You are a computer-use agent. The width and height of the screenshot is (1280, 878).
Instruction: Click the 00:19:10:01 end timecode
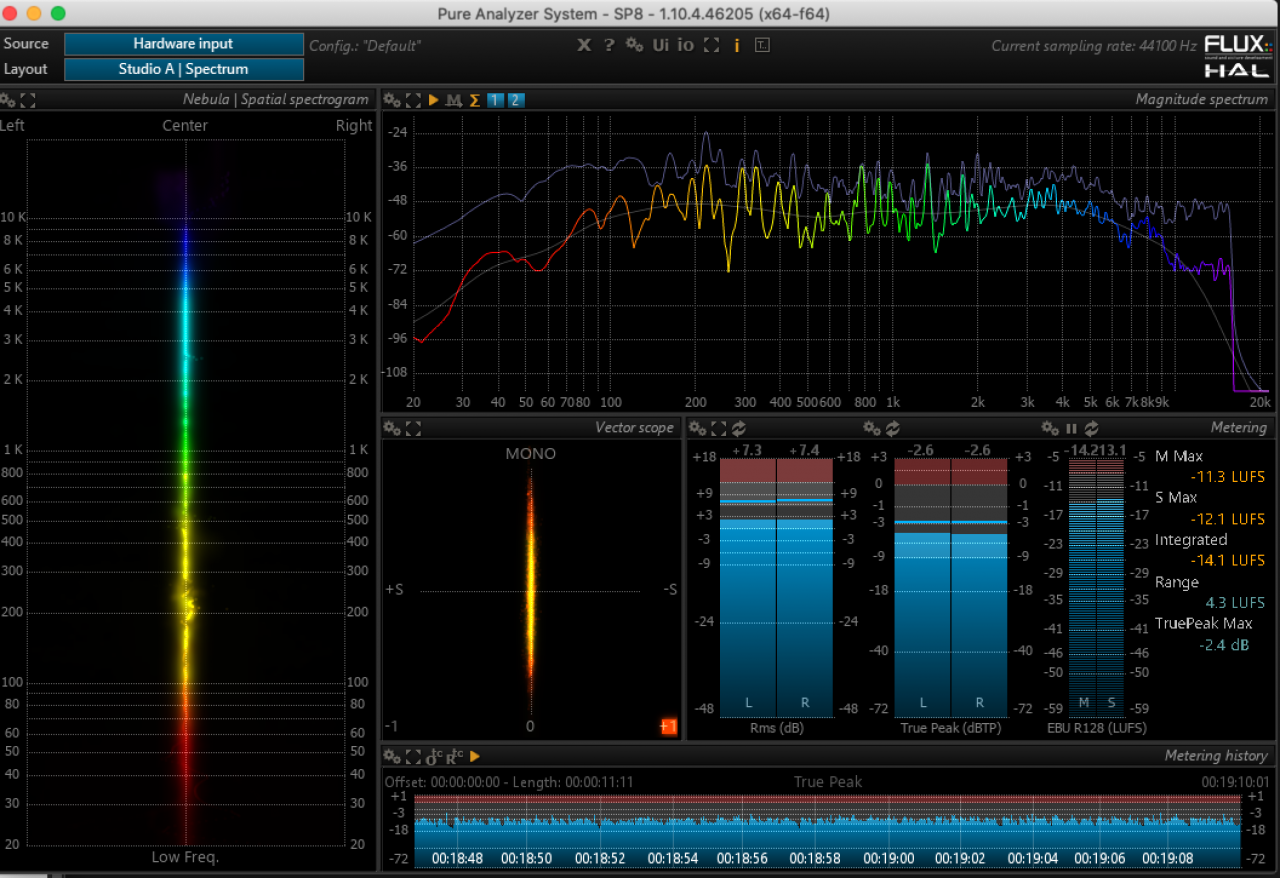pos(1235,782)
